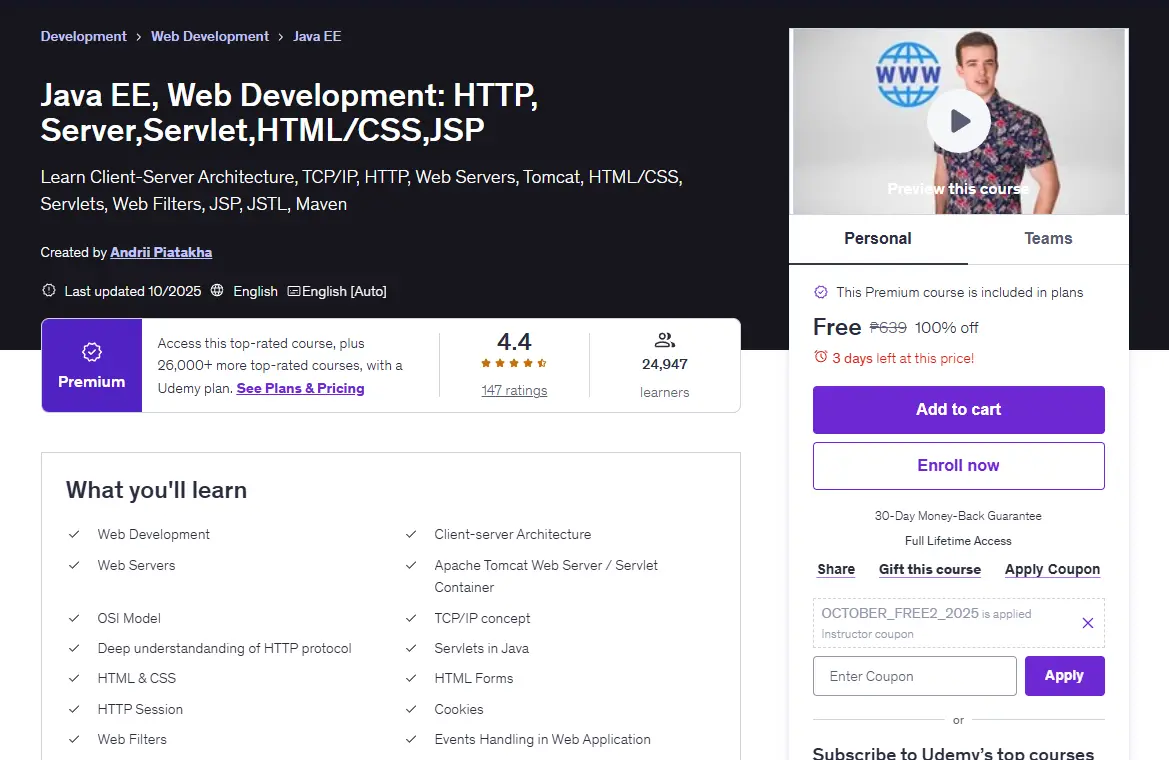Click 'Events Handling in Web Application' item

[543, 739]
